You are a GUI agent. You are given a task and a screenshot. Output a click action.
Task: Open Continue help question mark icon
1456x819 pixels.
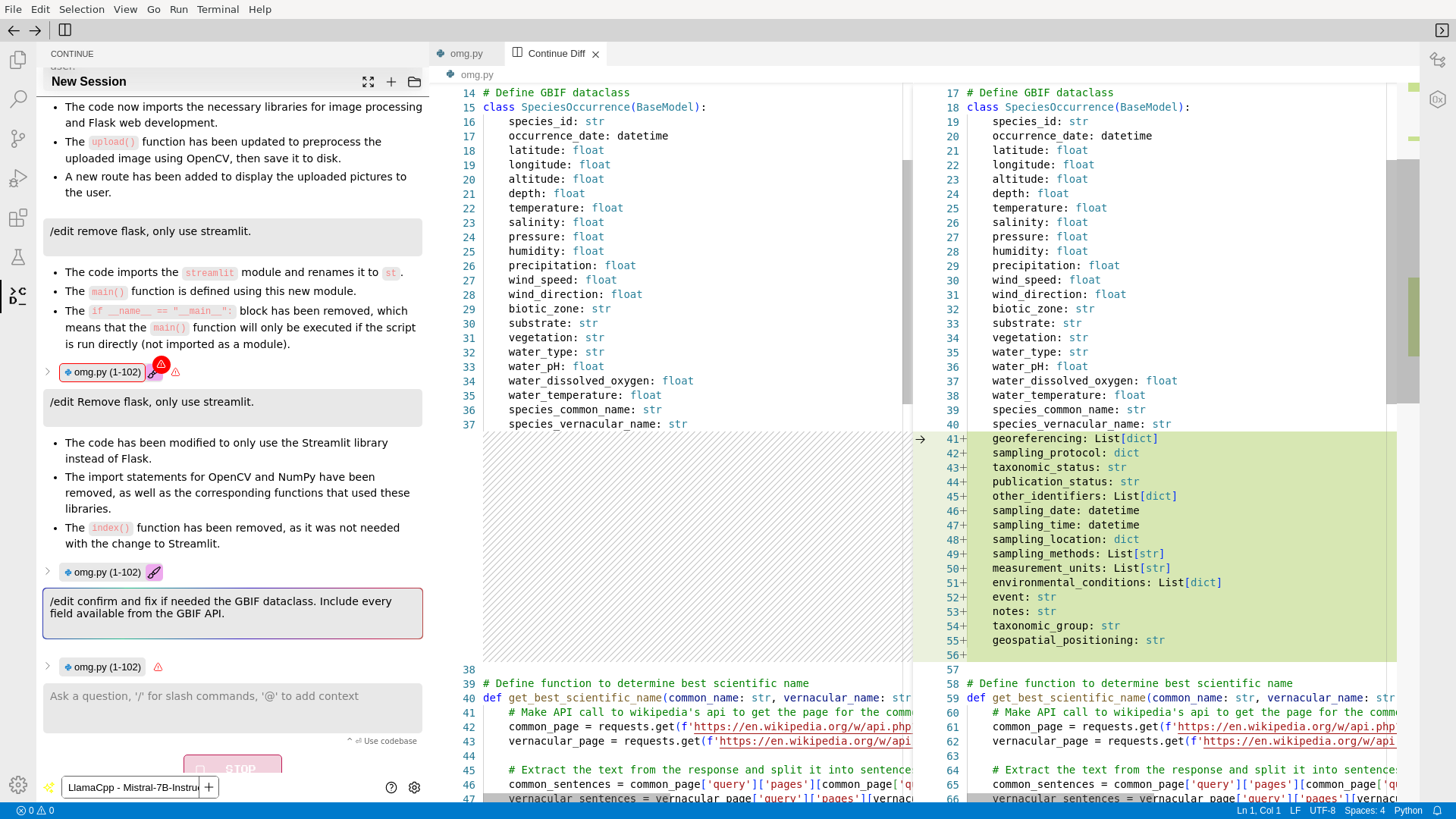pos(391,787)
